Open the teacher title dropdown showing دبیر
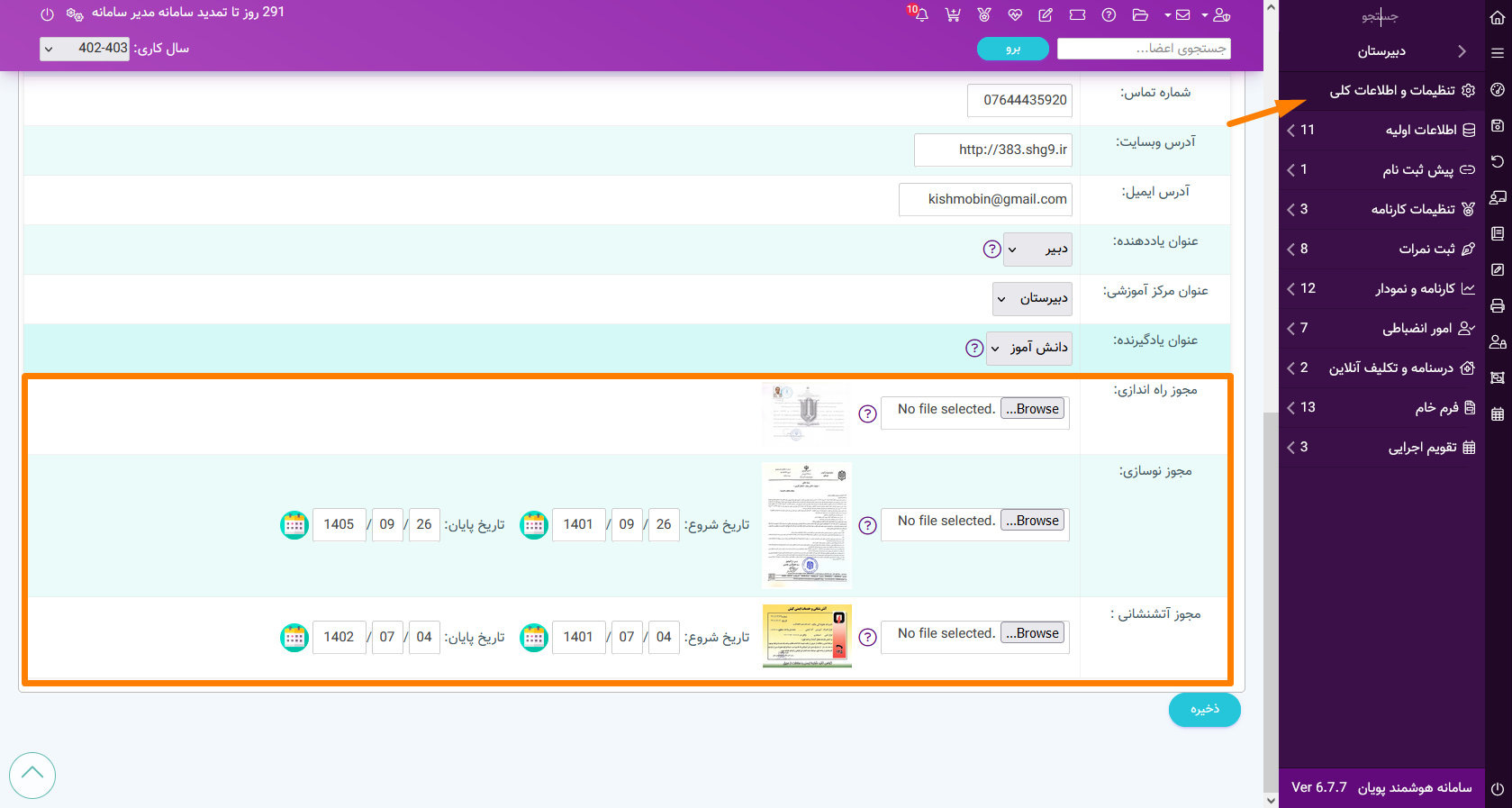Screen dimensions: 1512x808 tap(1037, 250)
